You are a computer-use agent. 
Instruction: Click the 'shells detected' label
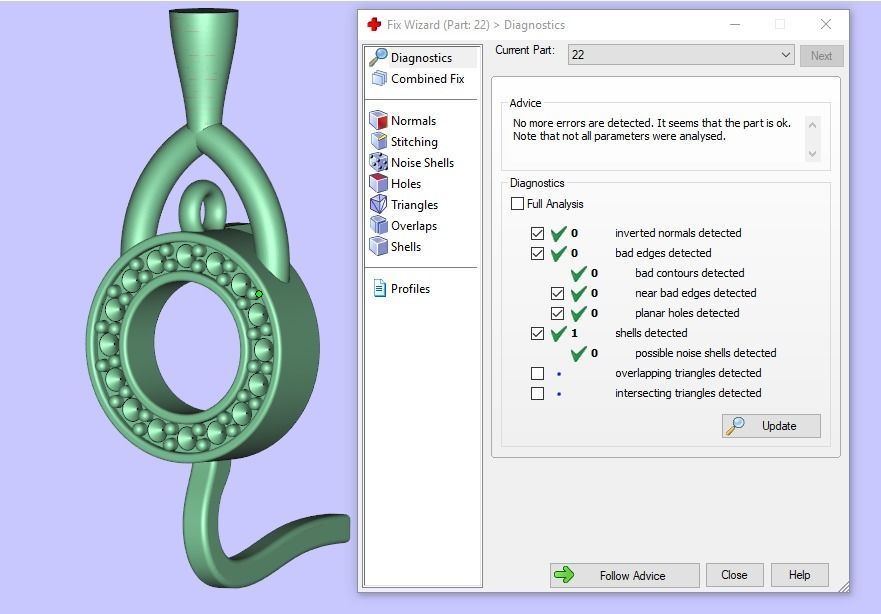[651, 333]
